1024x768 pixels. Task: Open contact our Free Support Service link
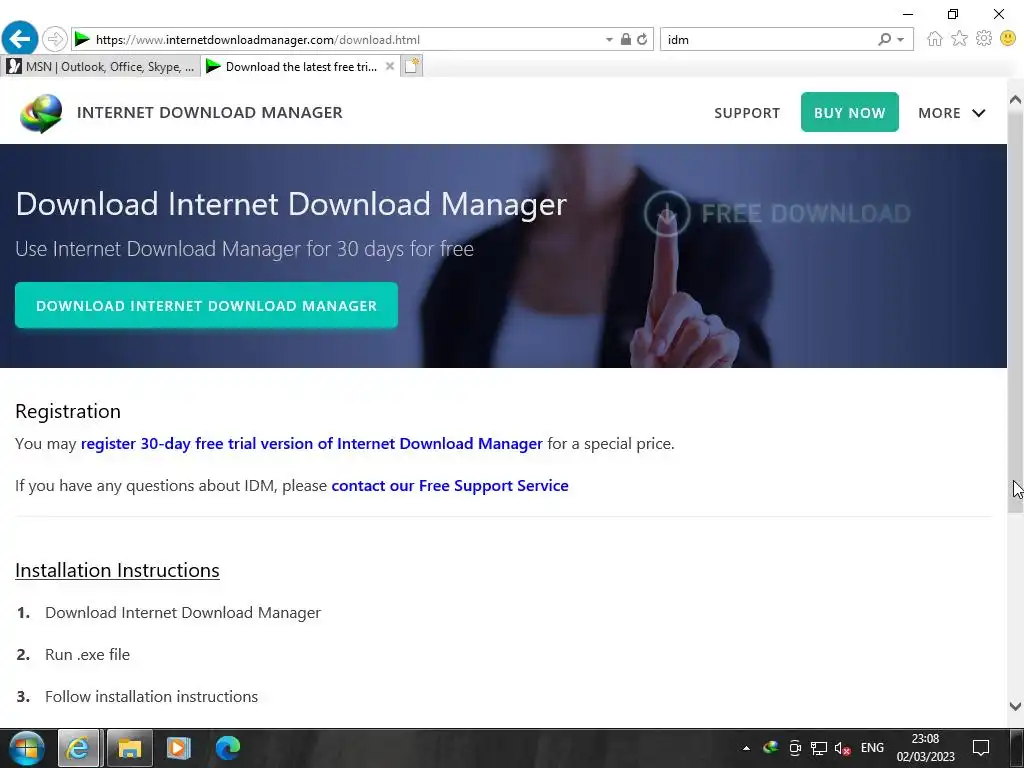pos(450,485)
